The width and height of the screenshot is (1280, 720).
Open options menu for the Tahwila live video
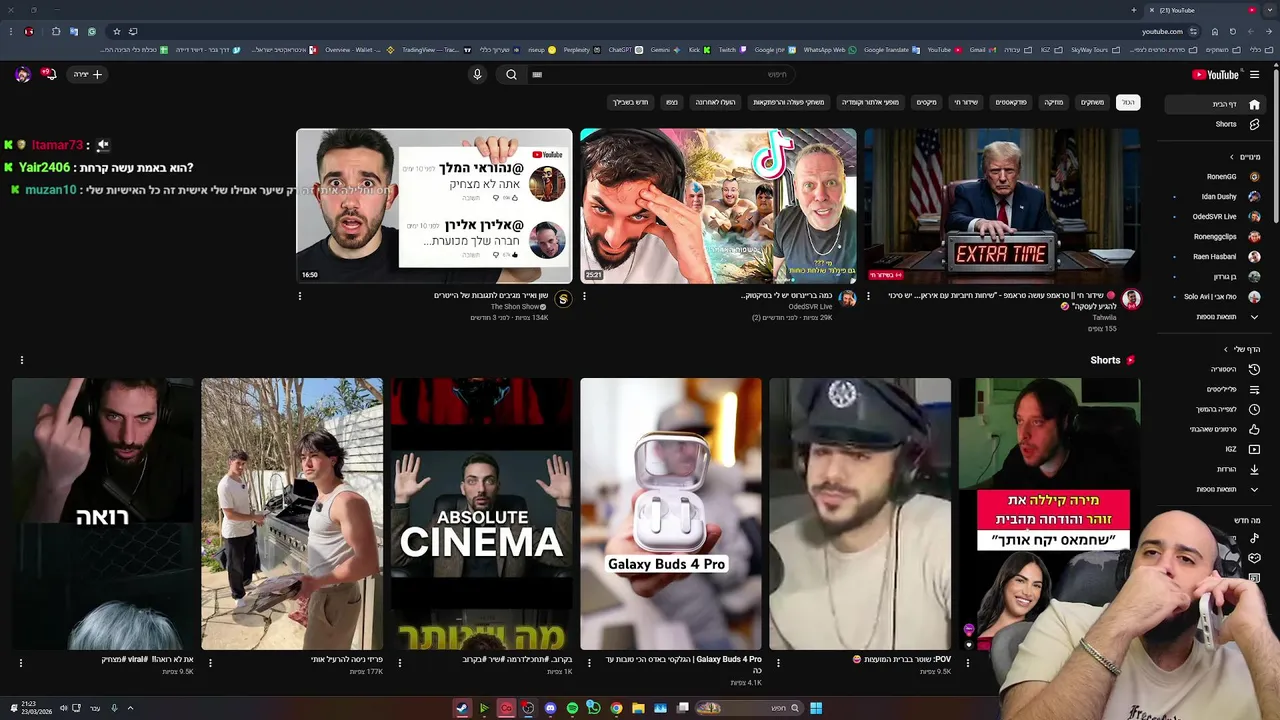pos(868,296)
